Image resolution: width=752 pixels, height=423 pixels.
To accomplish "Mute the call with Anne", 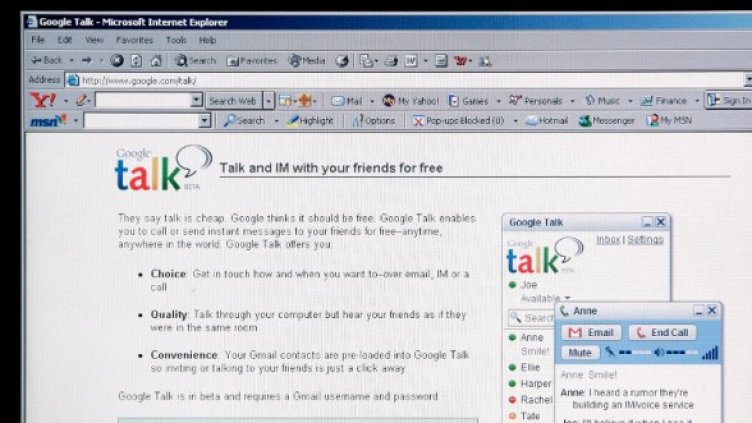I will [579, 353].
